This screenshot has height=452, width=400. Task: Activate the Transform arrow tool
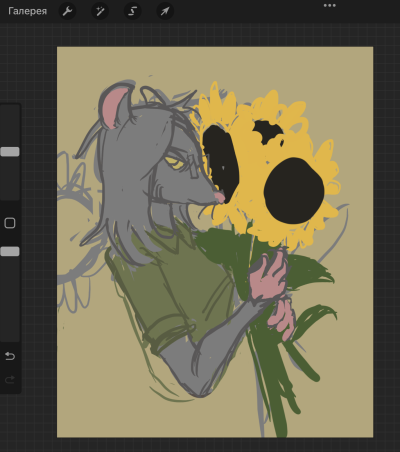click(x=165, y=11)
